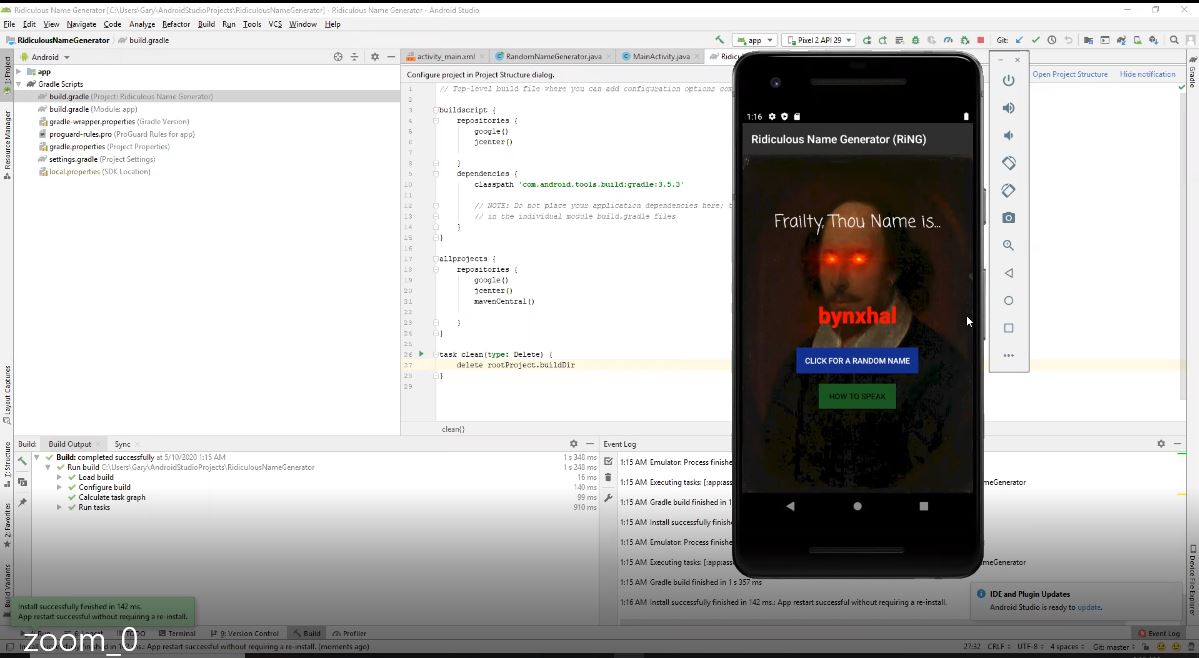Click the red Stop button in toolbar
Image resolution: width=1199 pixels, height=658 pixels.
point(980,40)
